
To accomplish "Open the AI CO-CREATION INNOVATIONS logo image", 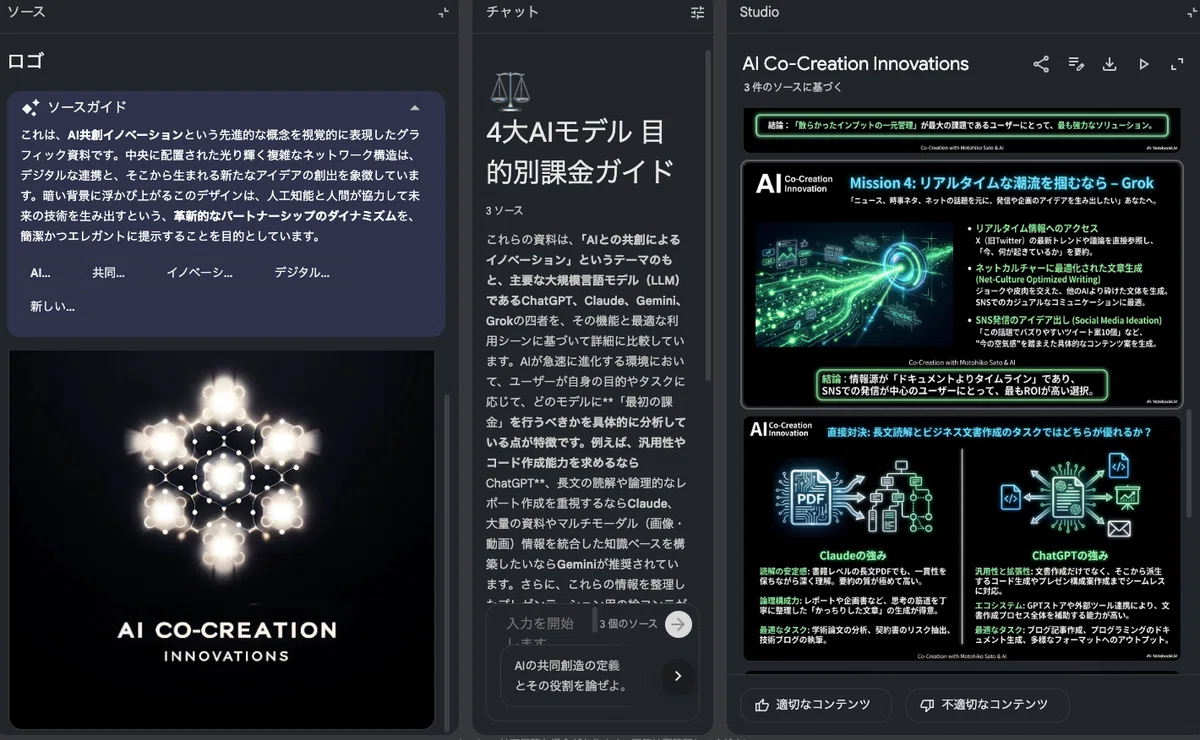I will (222, 539).
